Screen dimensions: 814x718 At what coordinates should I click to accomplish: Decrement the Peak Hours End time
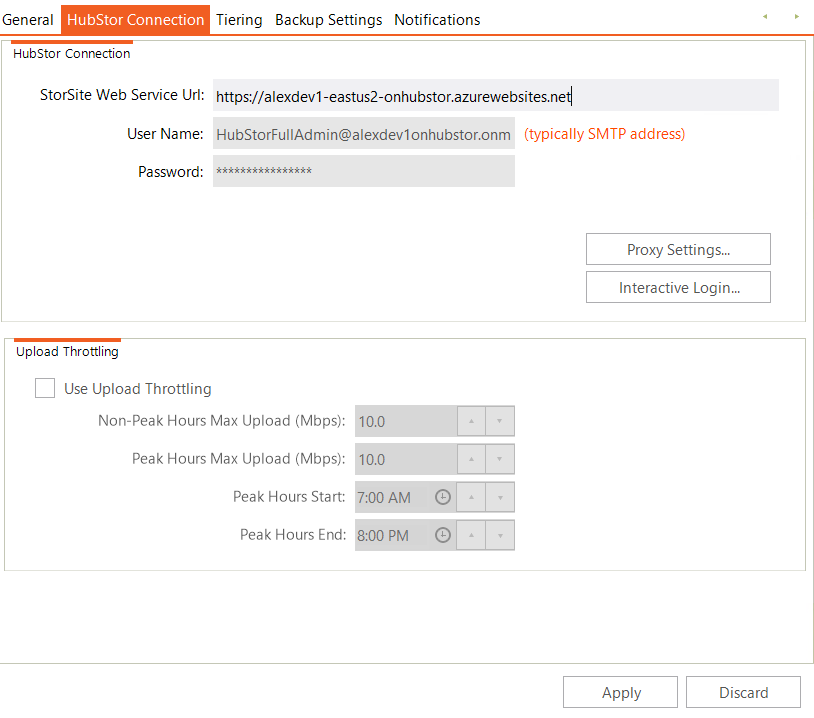500,535
